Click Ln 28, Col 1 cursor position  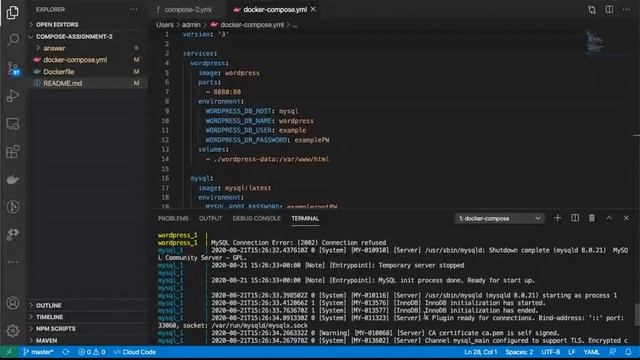click(480, 352)
